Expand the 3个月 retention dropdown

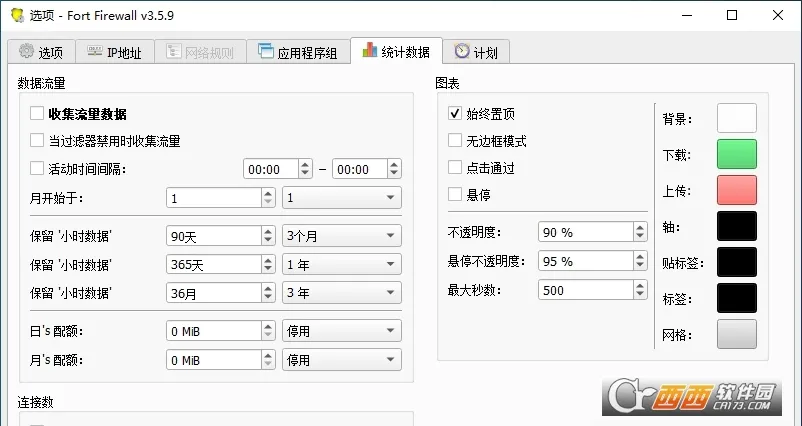coord(342,236)
